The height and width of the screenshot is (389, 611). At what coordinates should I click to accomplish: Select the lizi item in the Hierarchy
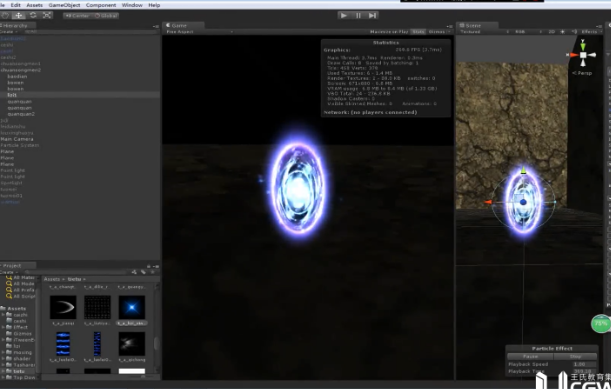coord(12,95)
